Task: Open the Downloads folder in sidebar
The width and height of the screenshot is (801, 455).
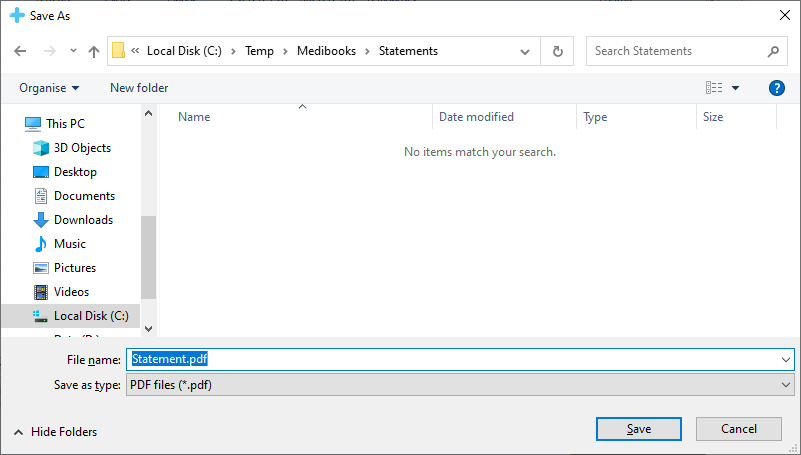Action: tap(83, 220)
